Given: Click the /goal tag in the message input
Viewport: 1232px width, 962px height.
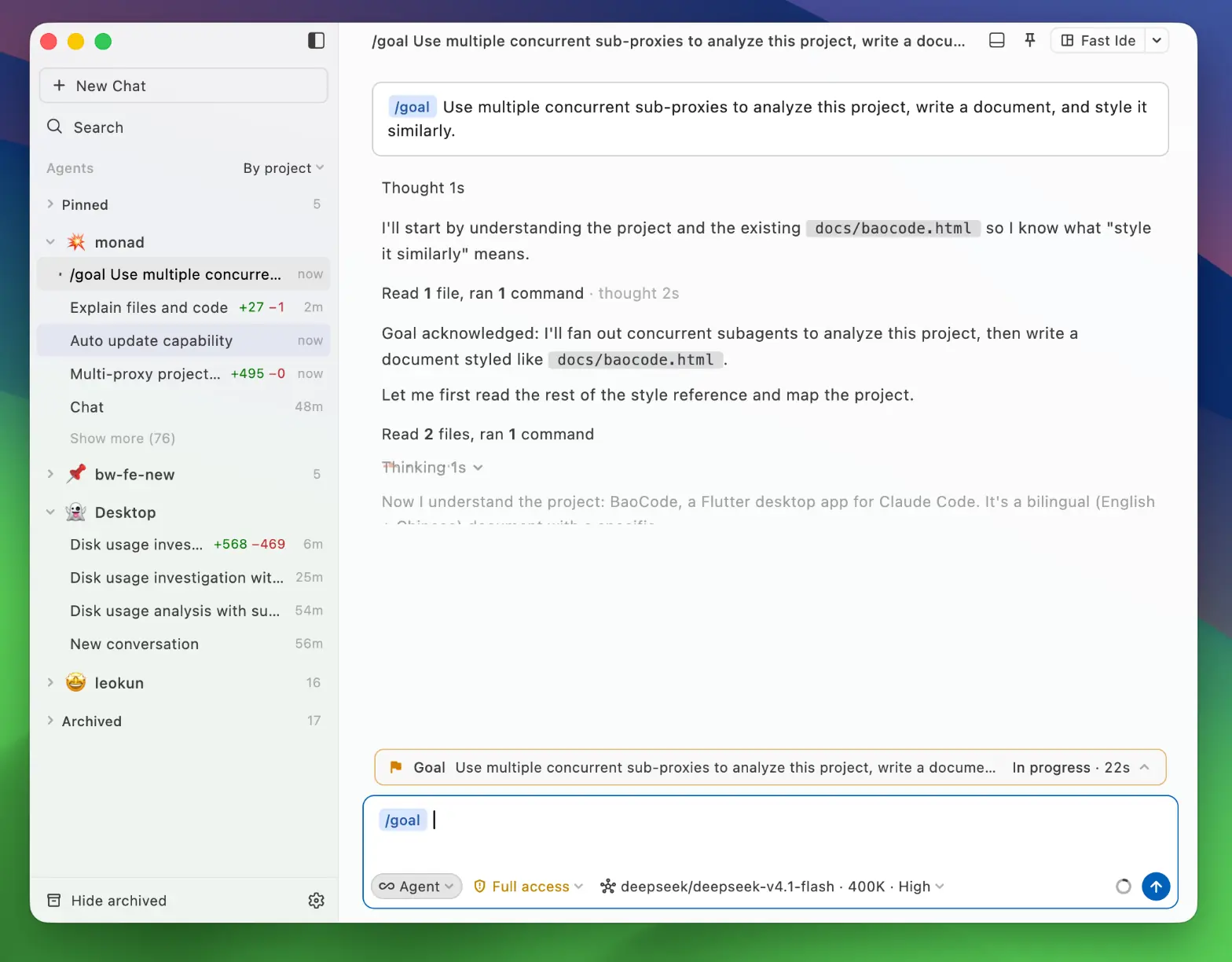Looking at the screenshot, I should 403,820.
